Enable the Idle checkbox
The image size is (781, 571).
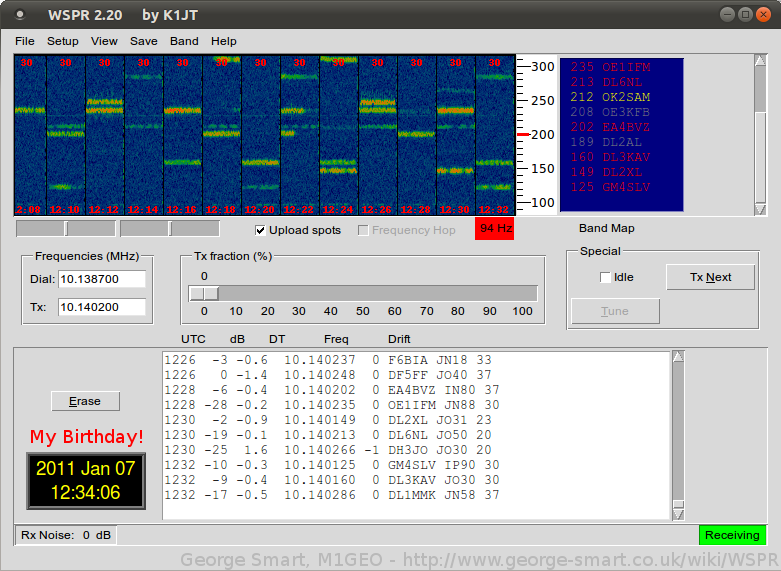(x=605, y=278)
